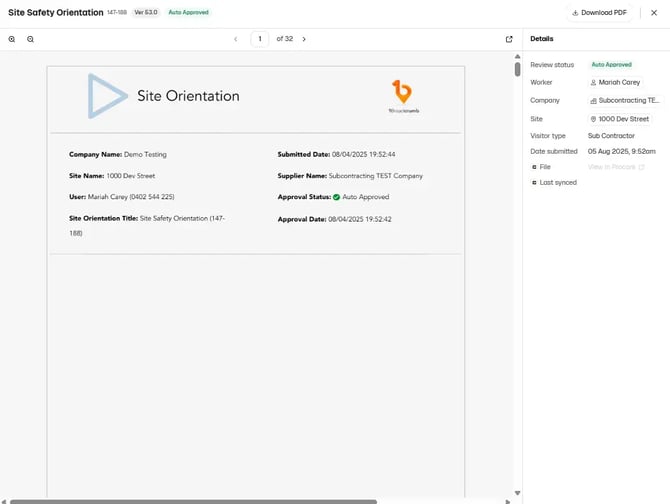Click the 'Sub Contractor' visitor type value
The image size is (670, 504).
[611, 136]
